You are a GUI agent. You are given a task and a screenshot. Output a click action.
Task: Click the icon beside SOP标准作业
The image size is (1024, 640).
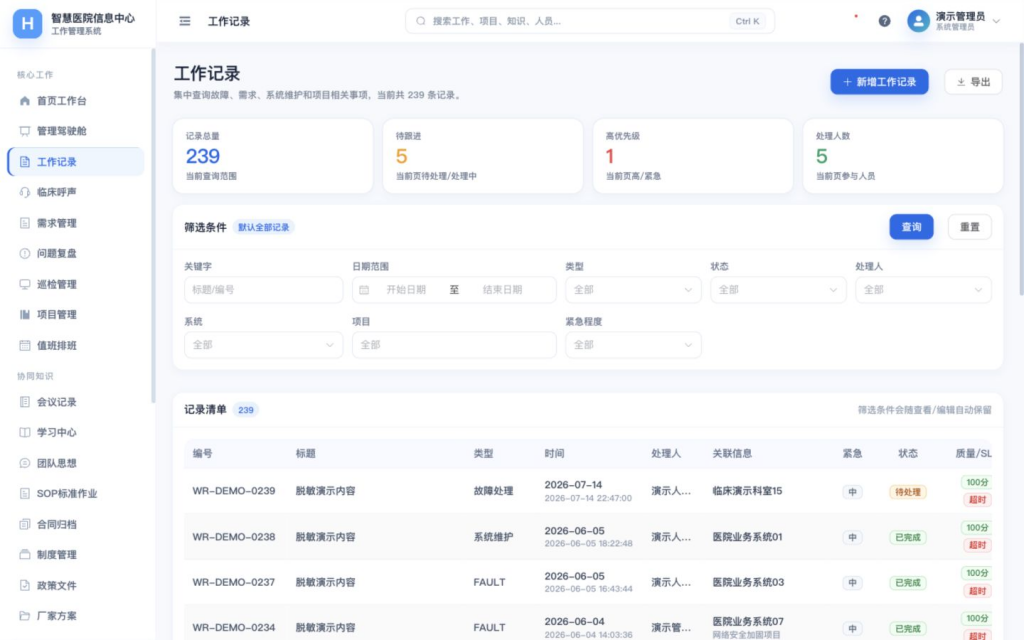[25, 494]
